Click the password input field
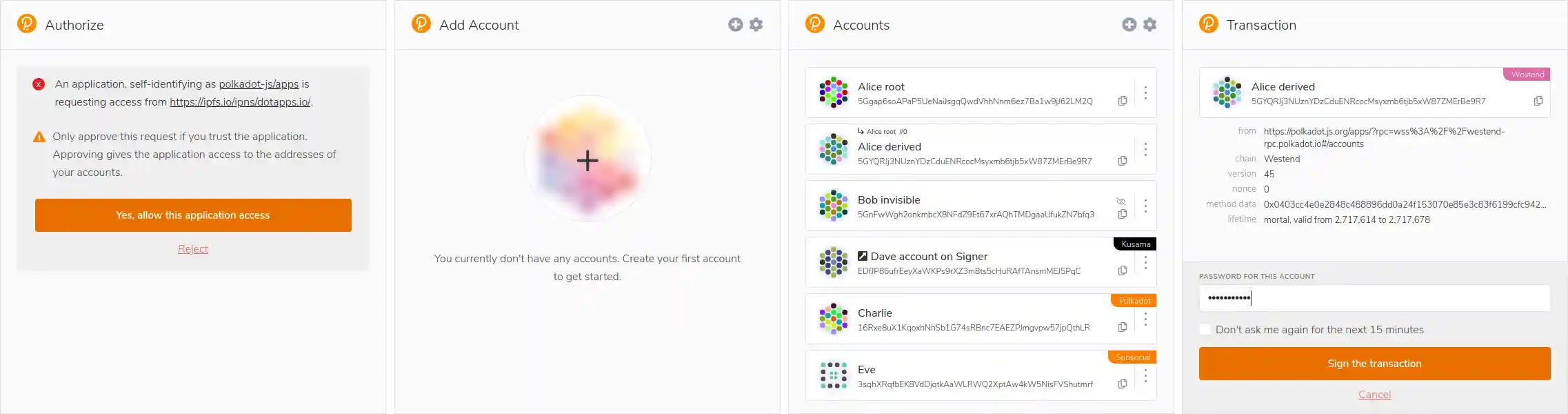 (1374, 298)
